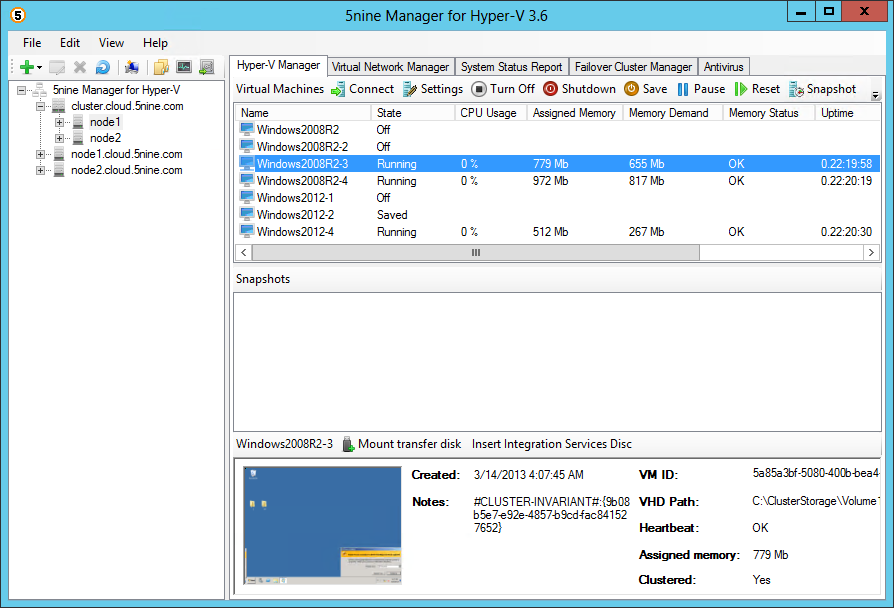Viewport: 894px width, 608px height.
Task: Select the Windows2008R2-4 VM row
Action: click(557, 181)
